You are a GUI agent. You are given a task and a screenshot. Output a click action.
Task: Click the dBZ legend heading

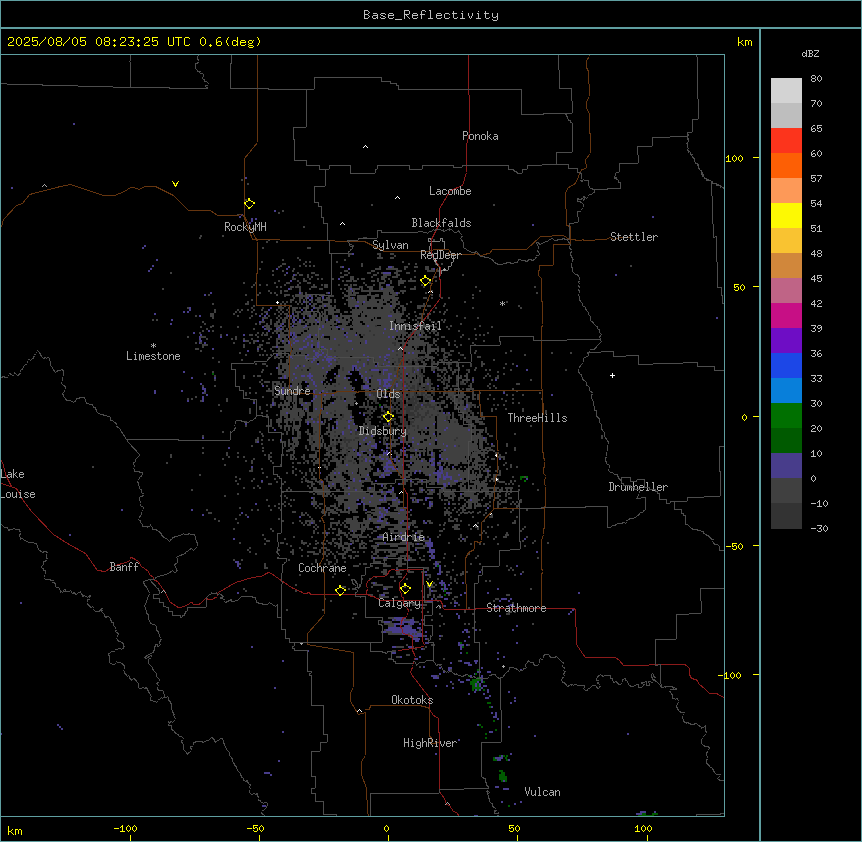click(810, 53)
